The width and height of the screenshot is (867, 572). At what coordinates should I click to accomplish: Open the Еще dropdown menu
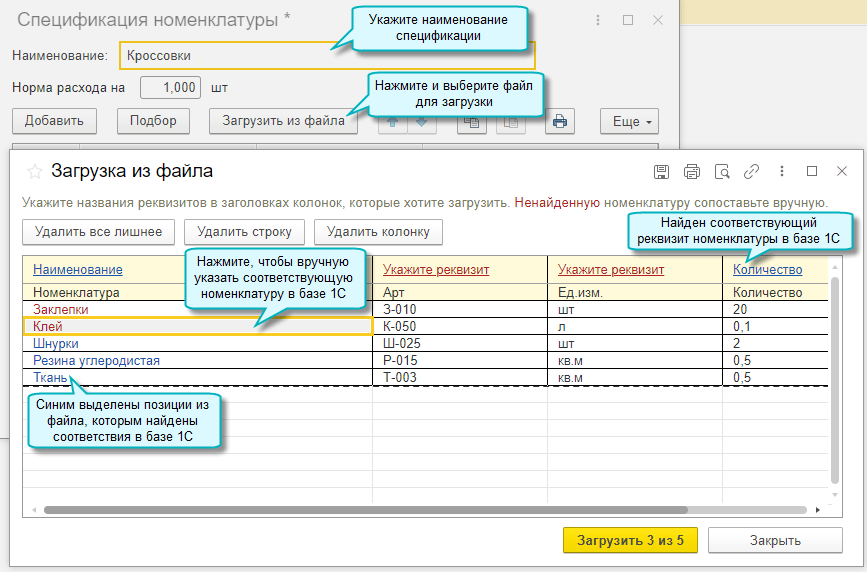tap(629, 121)
